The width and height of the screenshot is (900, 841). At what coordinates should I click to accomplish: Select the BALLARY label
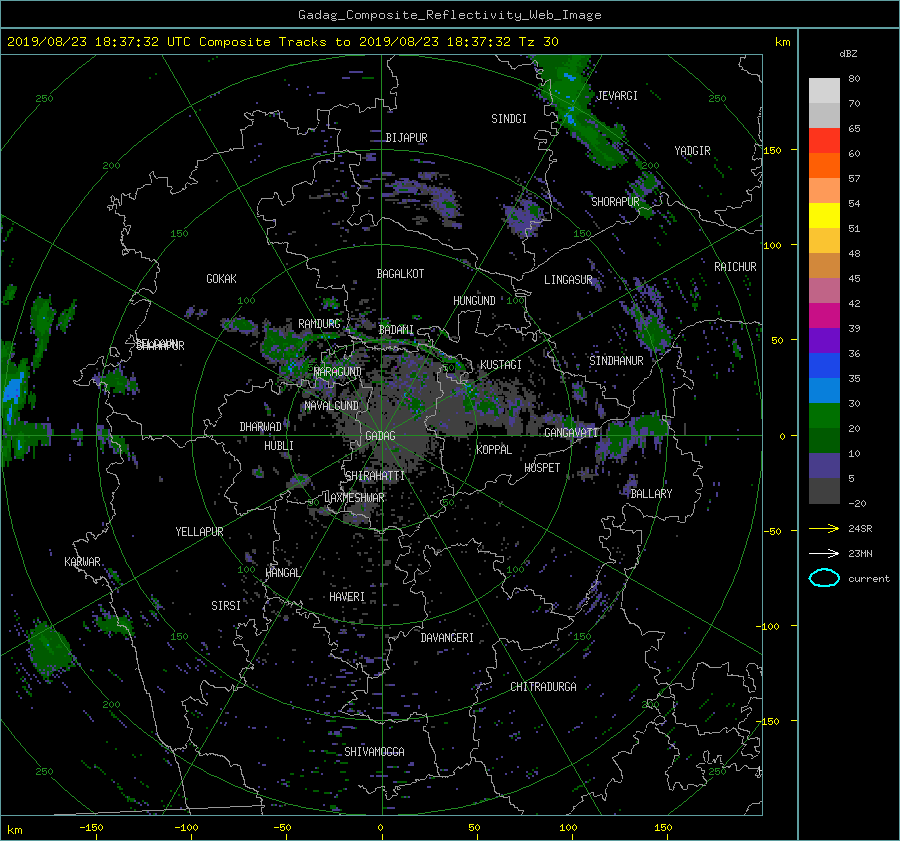tap(651, 494)
